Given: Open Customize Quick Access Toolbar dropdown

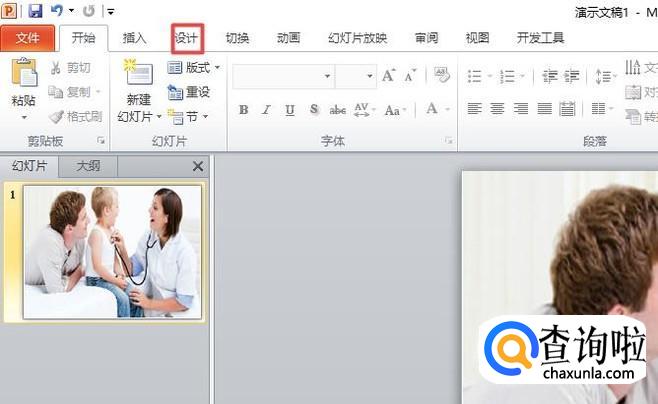Looking at the screenshot, I should tap(111, 12).
